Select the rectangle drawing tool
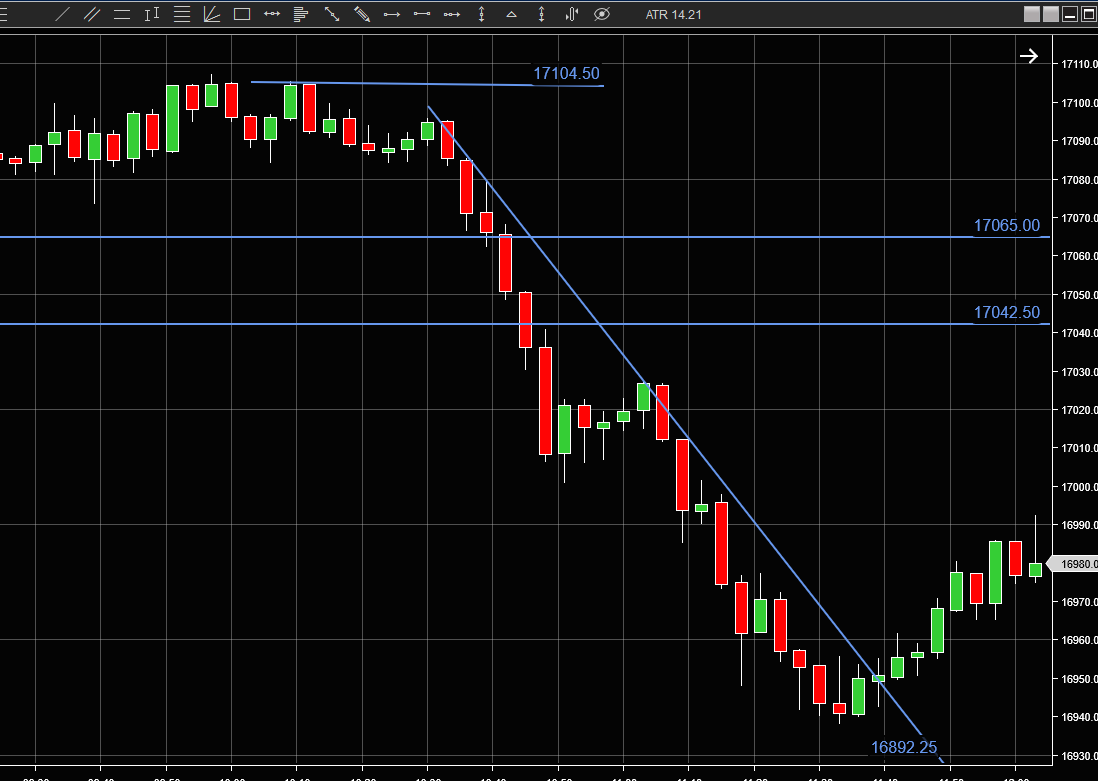This screenshot has height=781, width=1098. (242, 14)
